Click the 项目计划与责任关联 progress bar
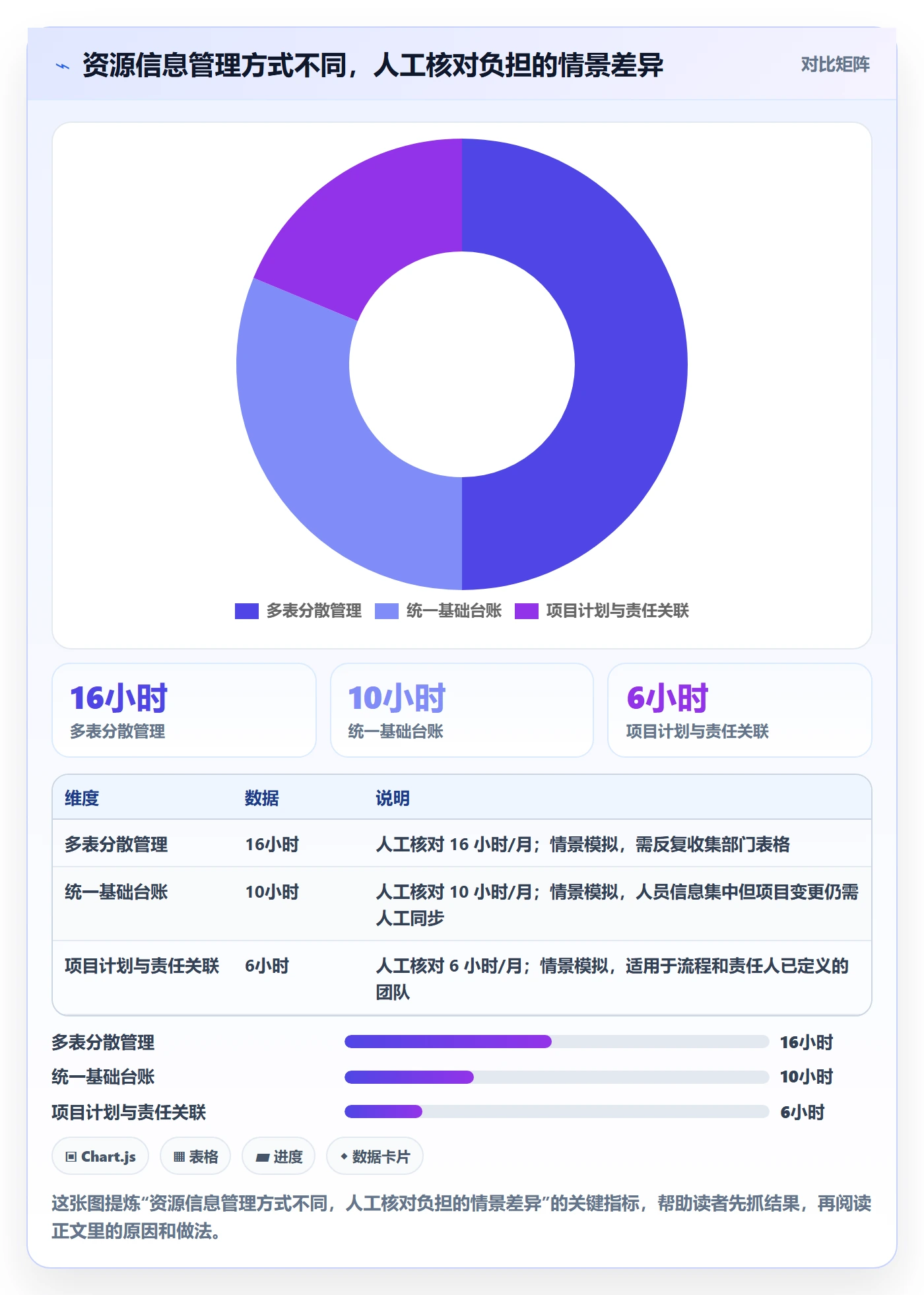924x1295 pixels. [556, 1112]
